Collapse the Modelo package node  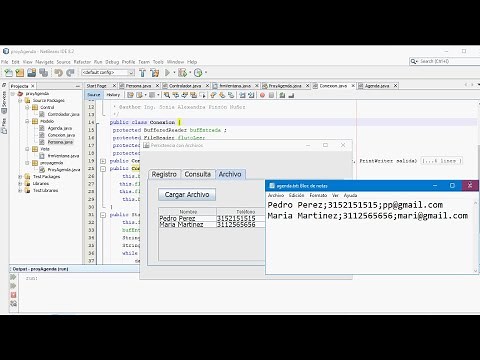pyautogui.click(x=27, y=121)
